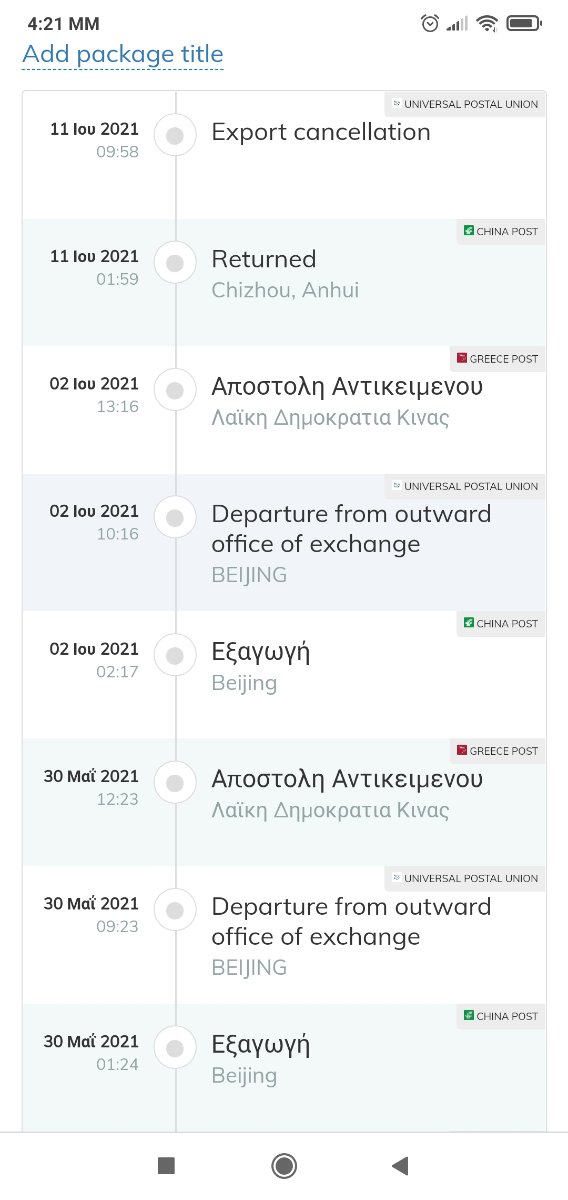The height and width of the screenshot is (1200, 568).
Task: Tap the Universal Postal Union badge on Export cancellation
Action: 465,104
